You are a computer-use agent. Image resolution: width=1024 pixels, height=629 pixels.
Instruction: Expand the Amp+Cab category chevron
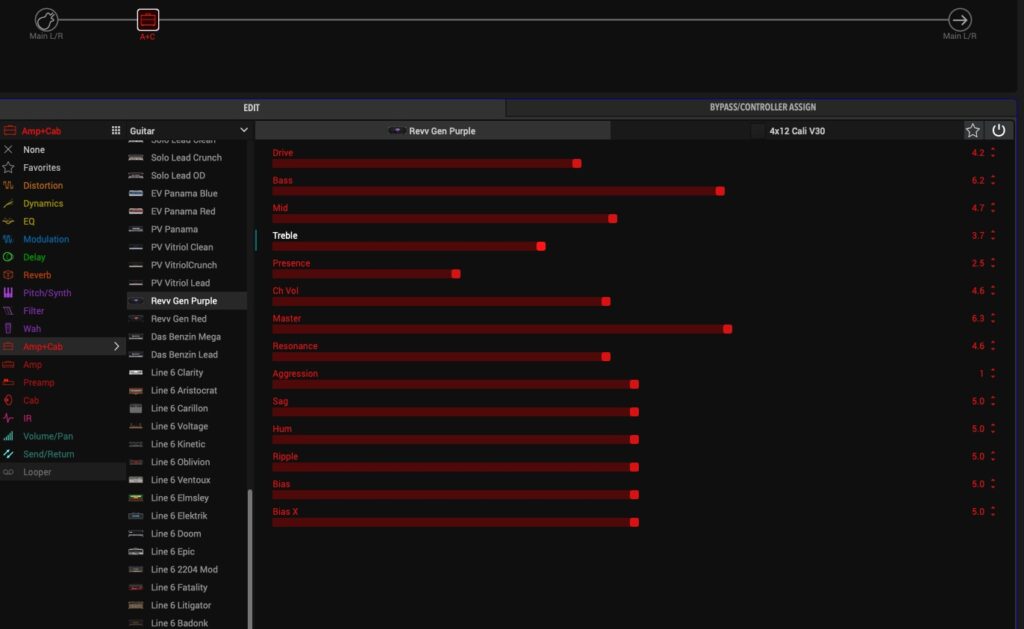tap(116, 347)
